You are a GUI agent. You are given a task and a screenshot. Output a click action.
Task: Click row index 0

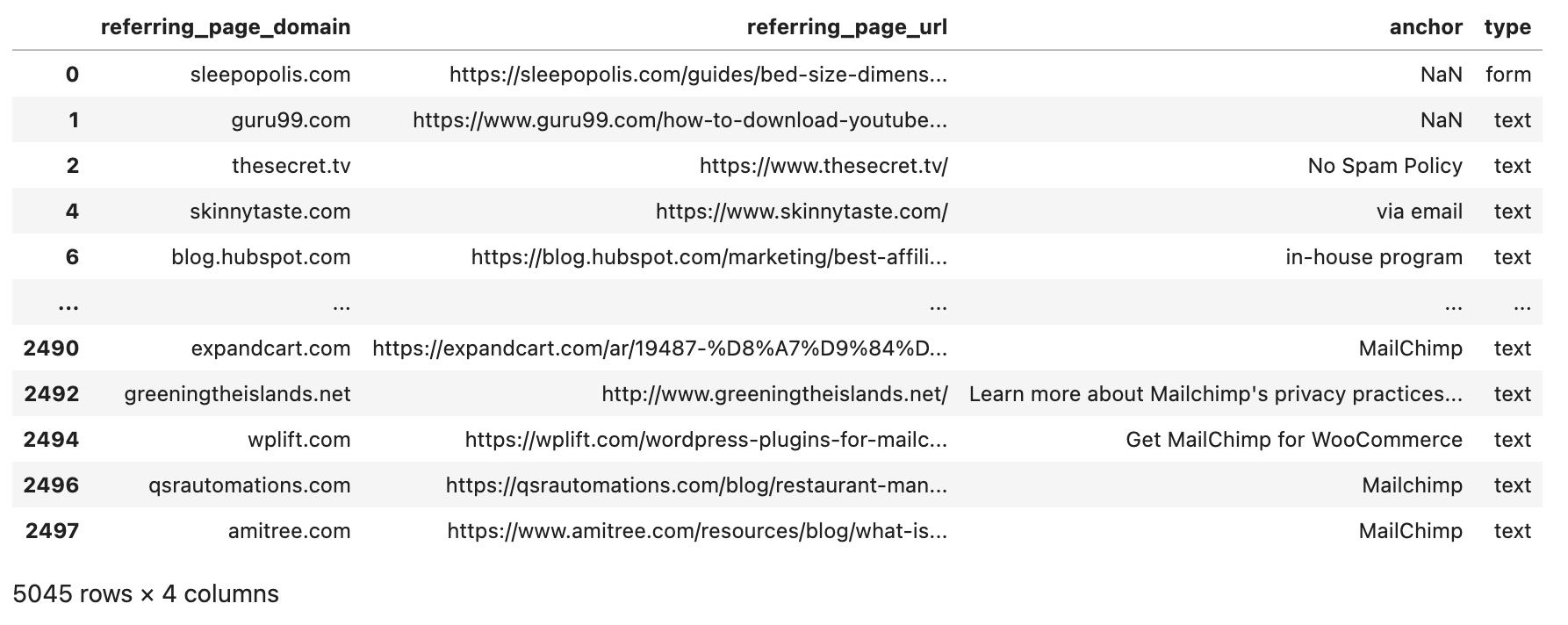72,75
